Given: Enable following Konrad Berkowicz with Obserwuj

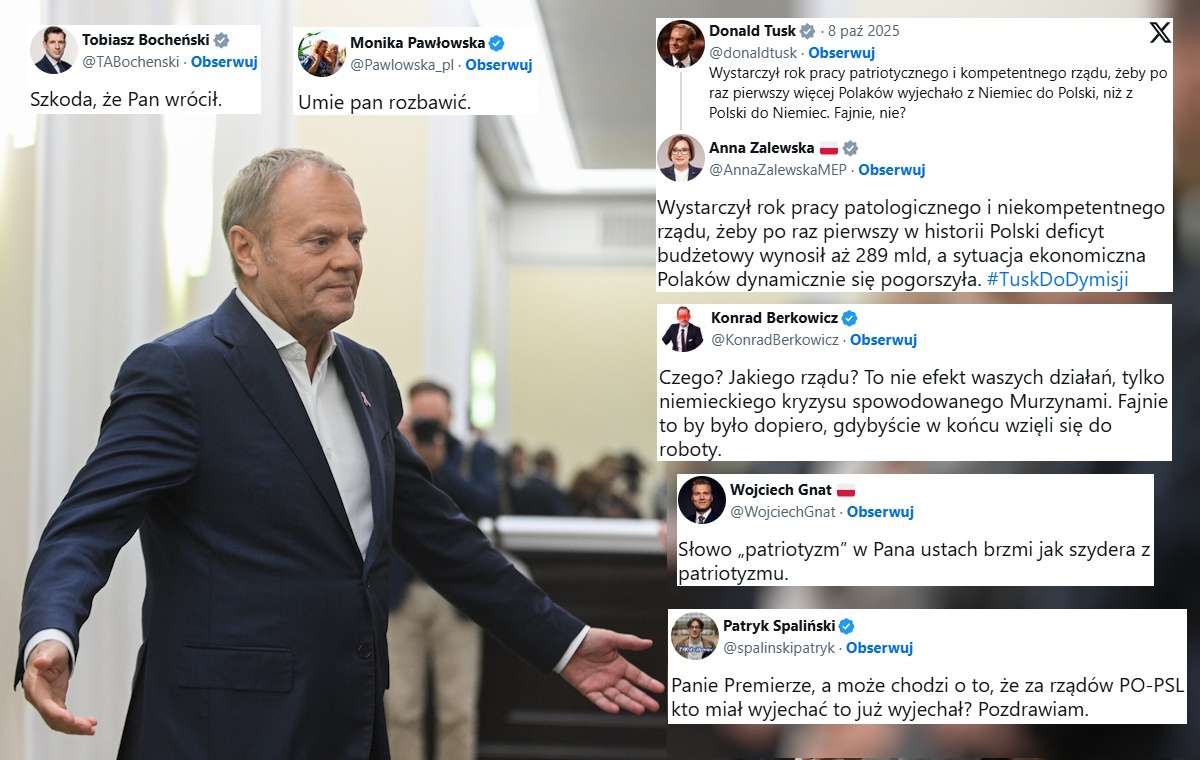Looking at the screenshot, I should (x=884, y=340).
